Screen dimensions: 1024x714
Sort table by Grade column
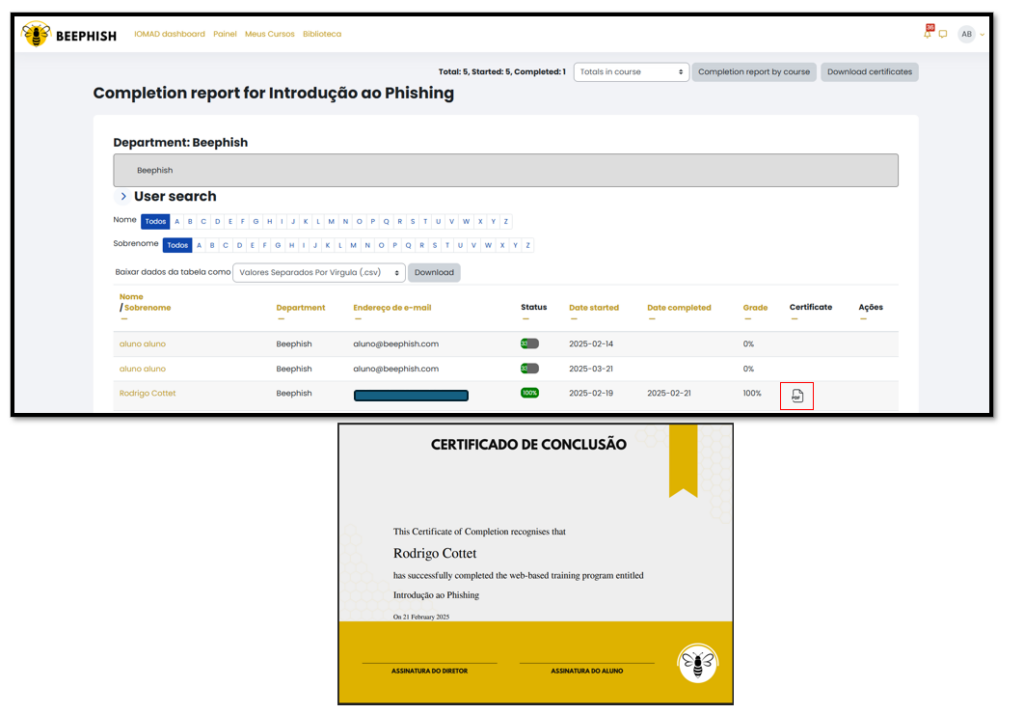755,308
